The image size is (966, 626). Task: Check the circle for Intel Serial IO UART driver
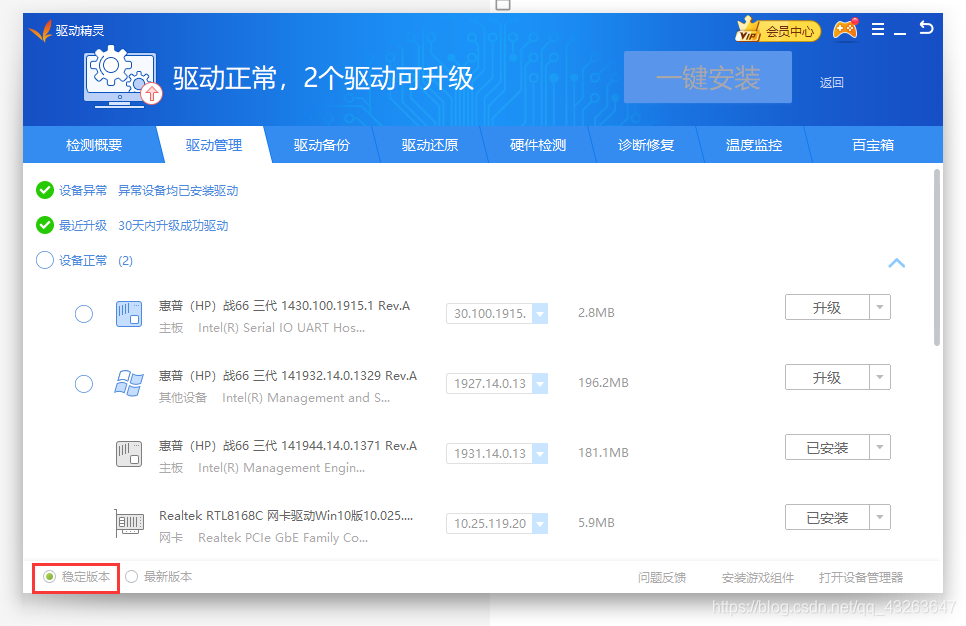click(x=84, y=314)
